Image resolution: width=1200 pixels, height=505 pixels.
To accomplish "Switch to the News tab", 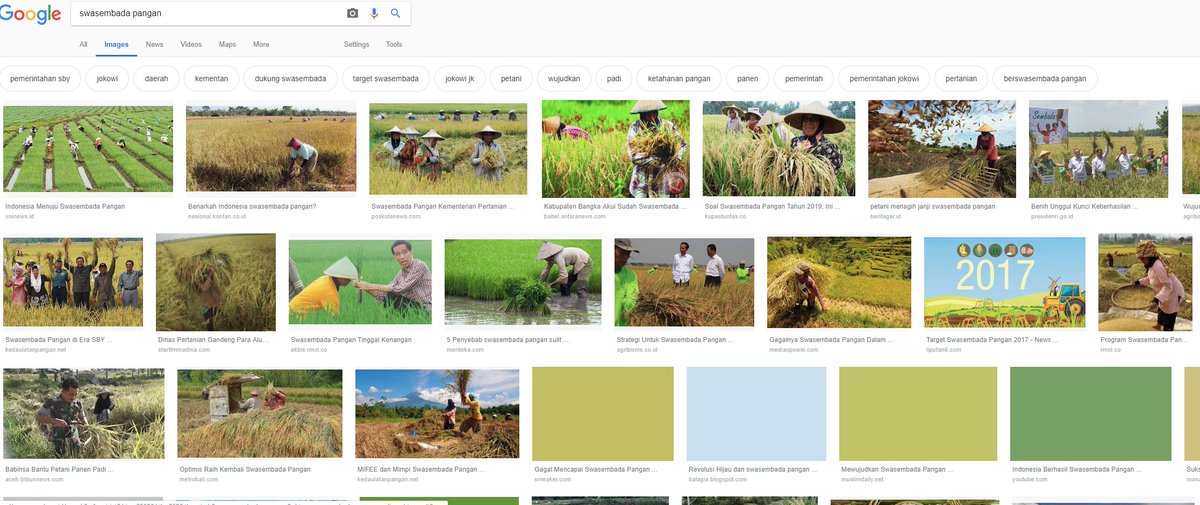I will (x=154, y=45).
